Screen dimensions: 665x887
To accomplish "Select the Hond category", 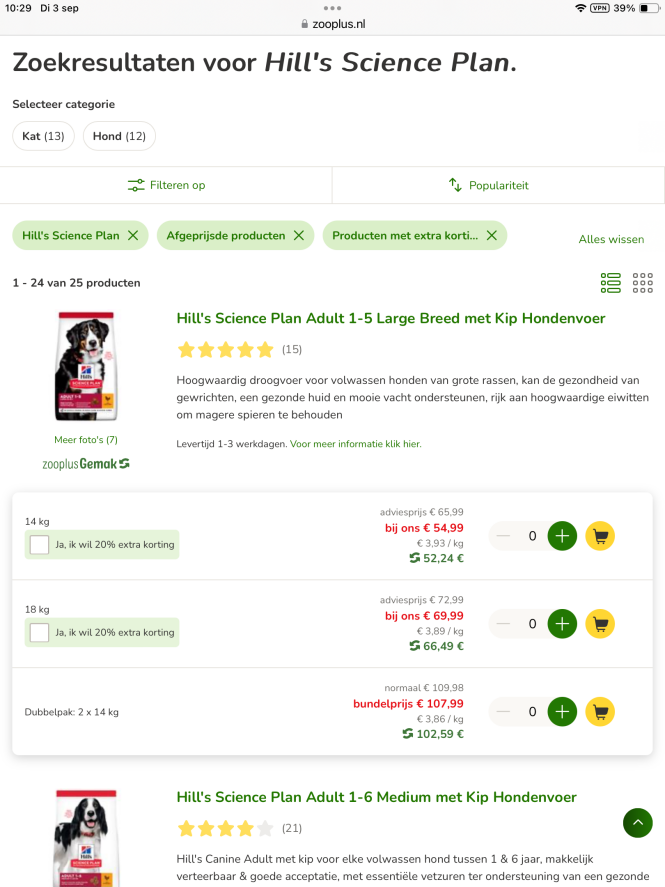I will point(119,136).
